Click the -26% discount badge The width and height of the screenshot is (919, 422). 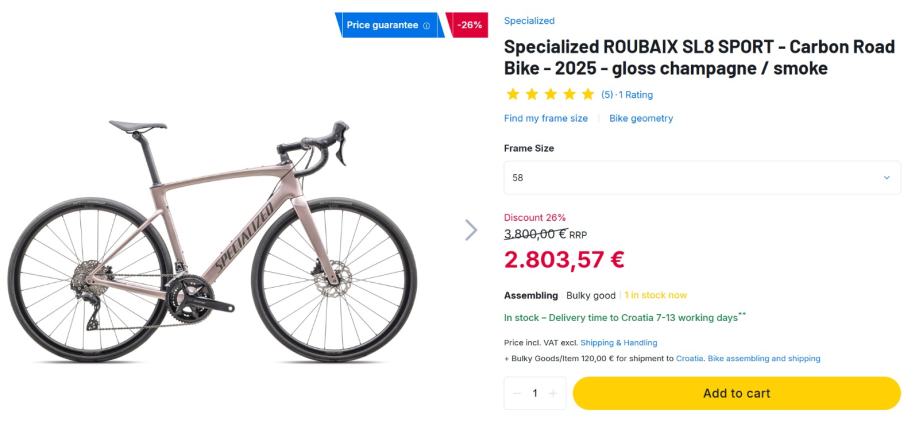(470, 25)
